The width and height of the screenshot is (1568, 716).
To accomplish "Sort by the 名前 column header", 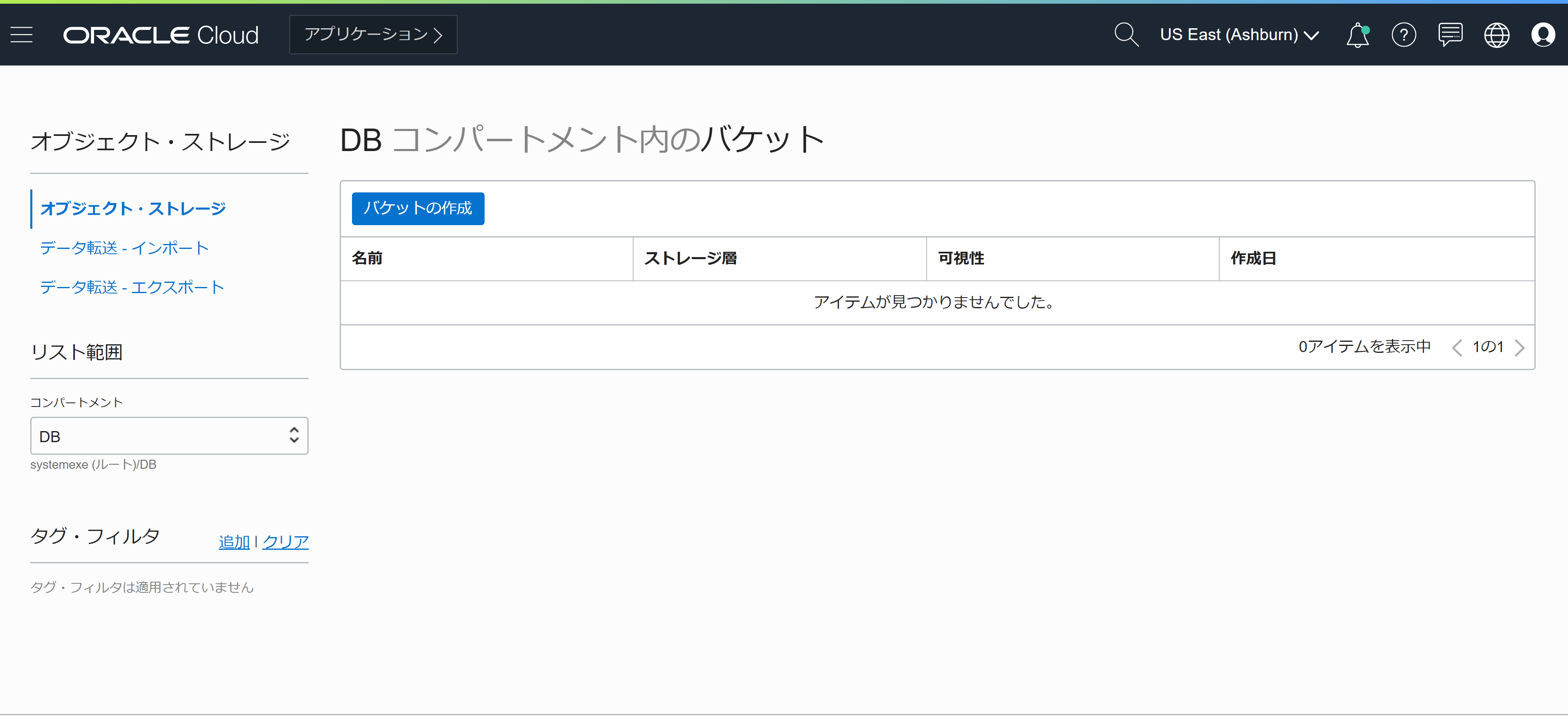I will pyautogui.click(x=367, y=258).
